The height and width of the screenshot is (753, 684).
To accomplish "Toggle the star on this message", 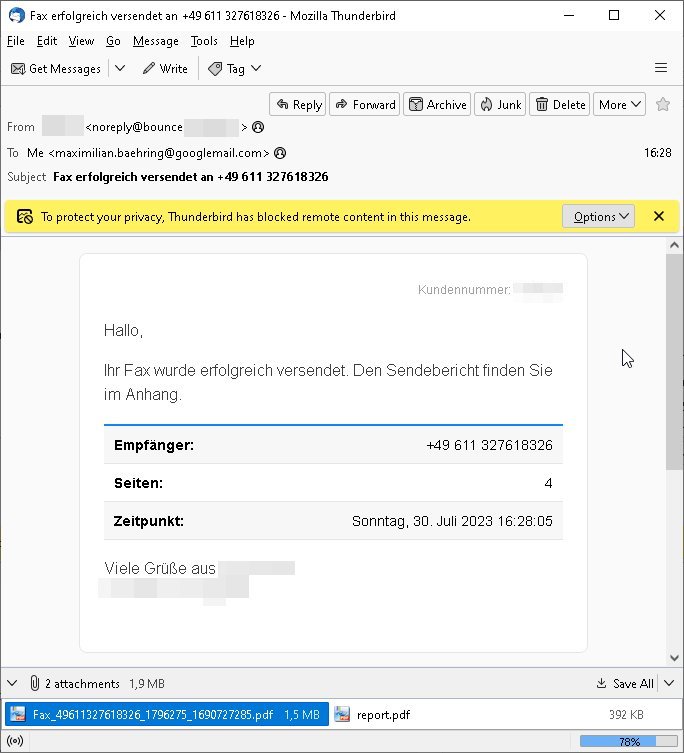I will click(x=663, y=104).
